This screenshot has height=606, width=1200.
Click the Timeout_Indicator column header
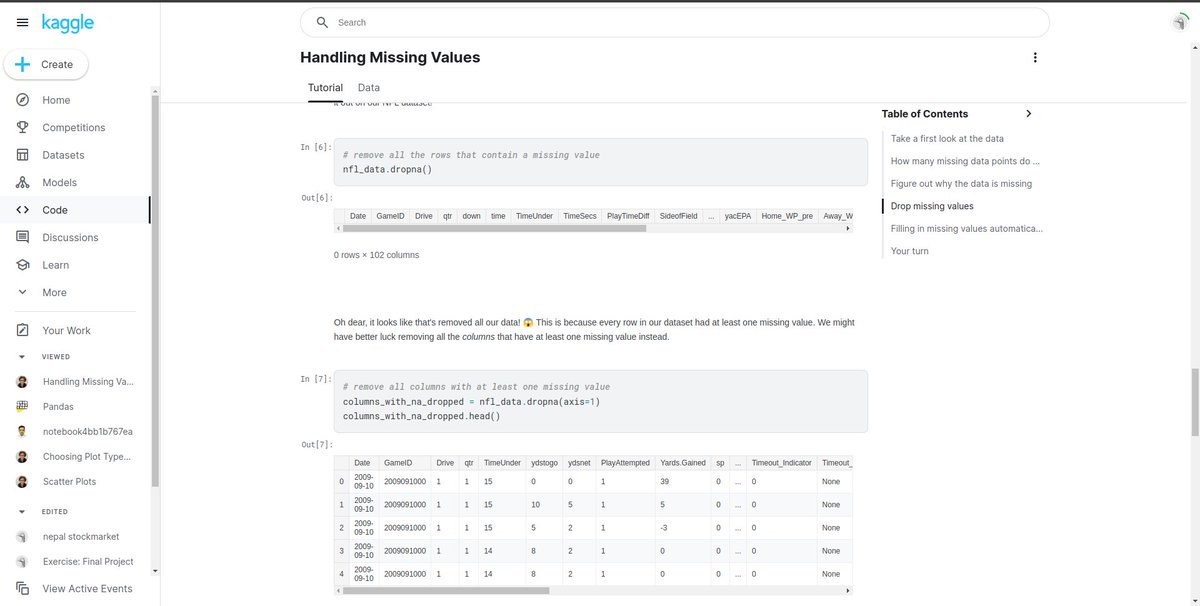coord(781,463)
